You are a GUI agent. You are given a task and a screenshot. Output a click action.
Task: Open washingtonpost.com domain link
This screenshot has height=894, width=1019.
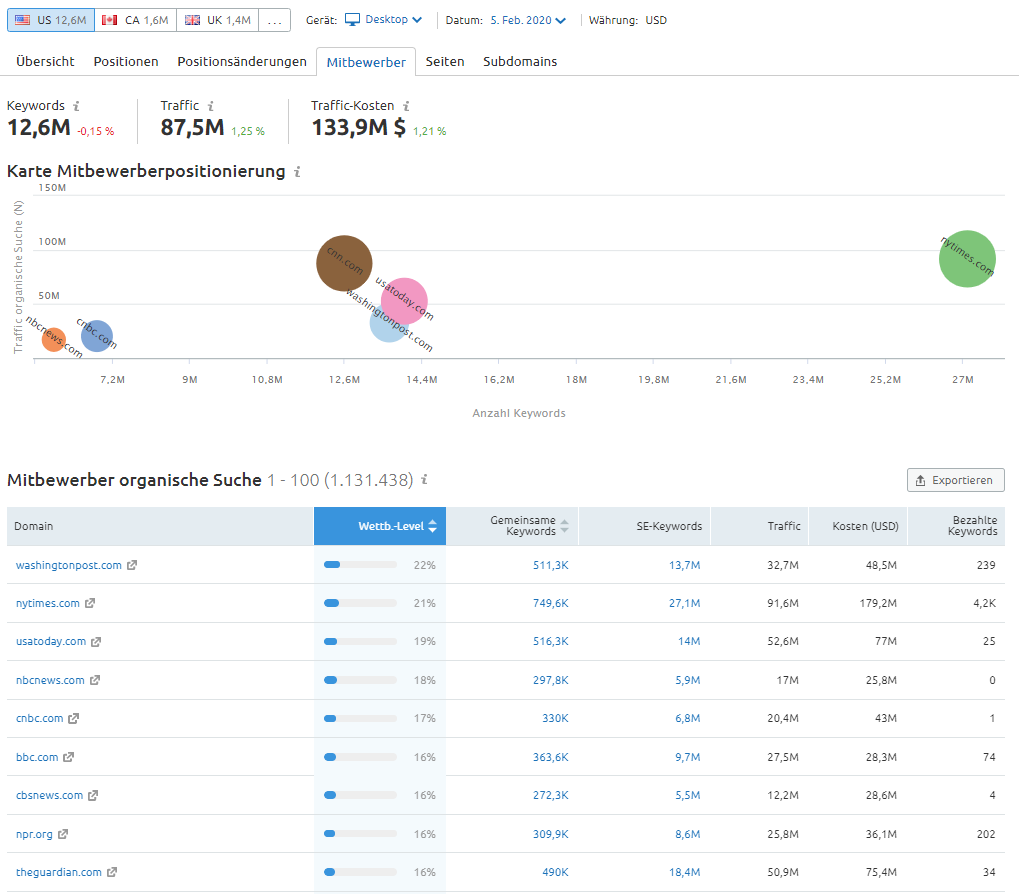(x=68, y=565)
